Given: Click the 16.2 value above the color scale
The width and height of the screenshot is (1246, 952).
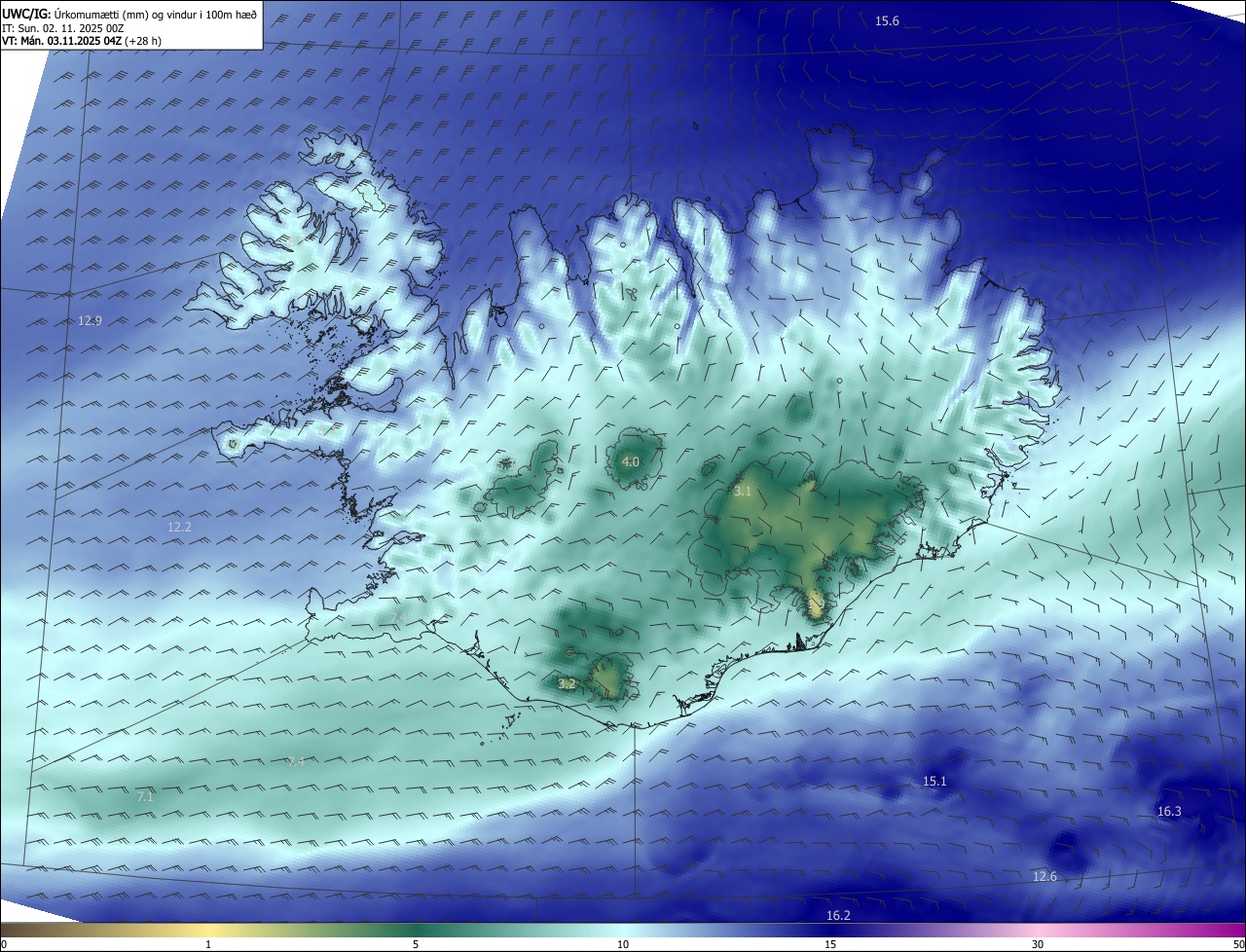Looking at the screenshot, I should tap(838, 915).
